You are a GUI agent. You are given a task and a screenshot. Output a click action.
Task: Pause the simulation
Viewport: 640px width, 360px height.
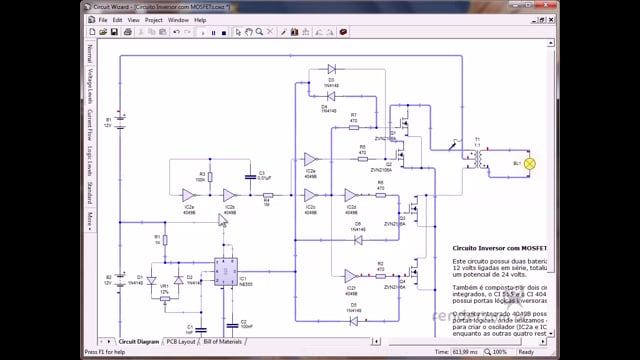(213, 33)
